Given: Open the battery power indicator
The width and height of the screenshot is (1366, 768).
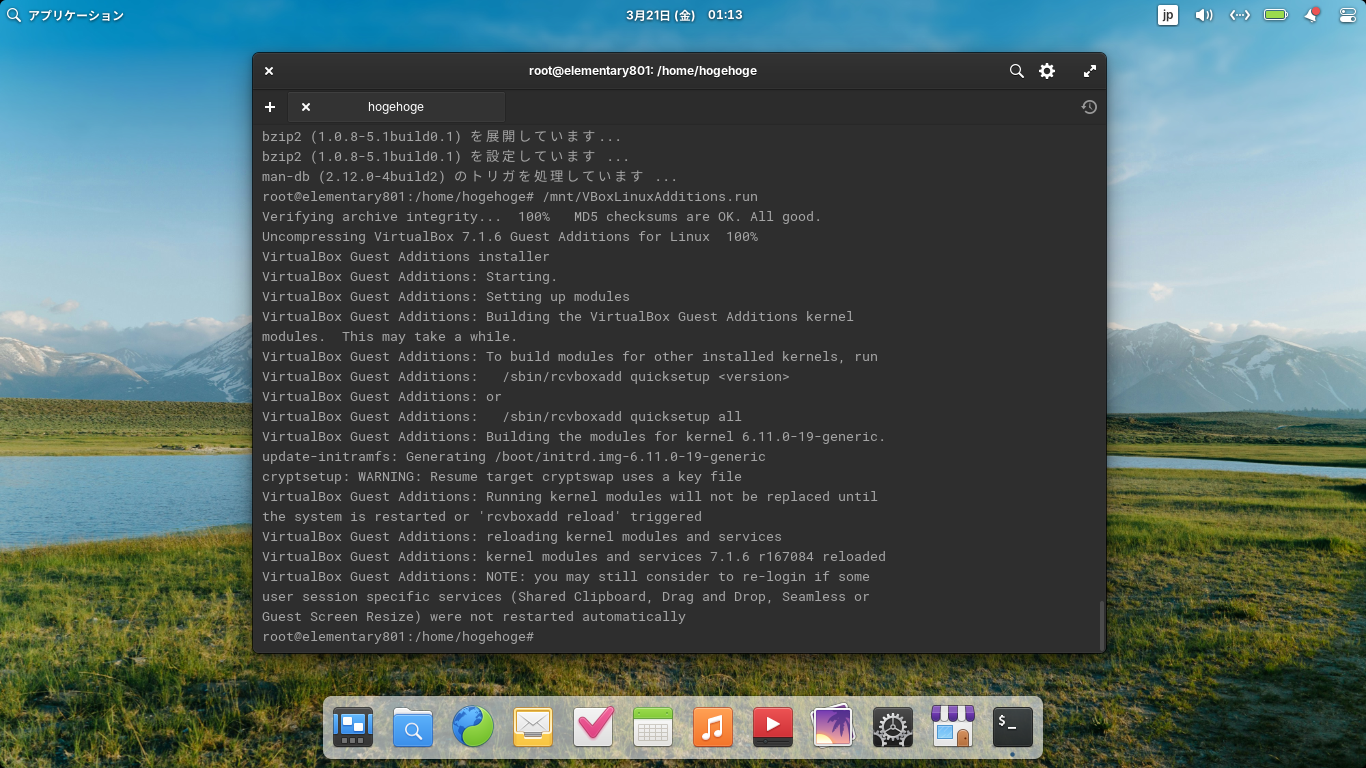Looking at the screenshot, I should [x=1275, y=15].
